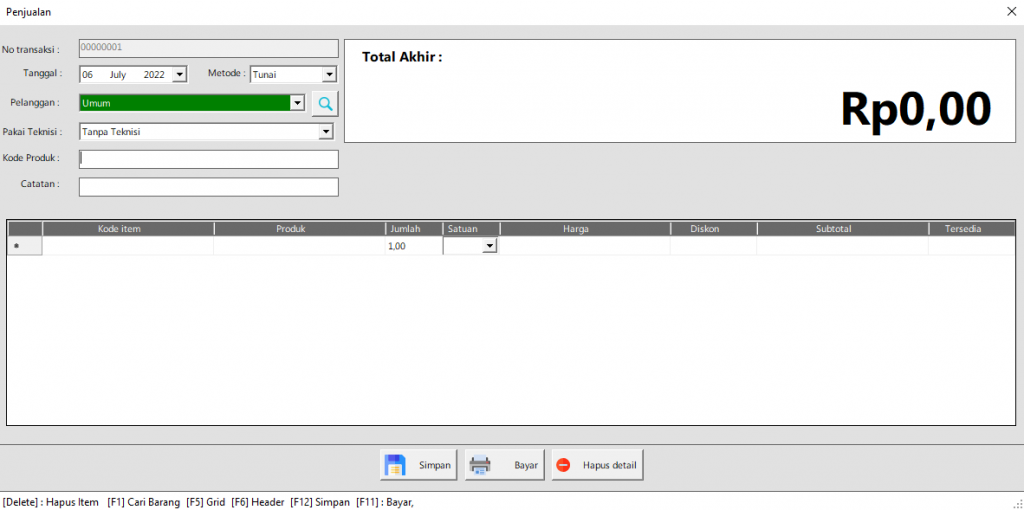This screenshot has width=1024, height=510.
Task: Click the Simpan button with floppy icon
Action: (419, 465)
